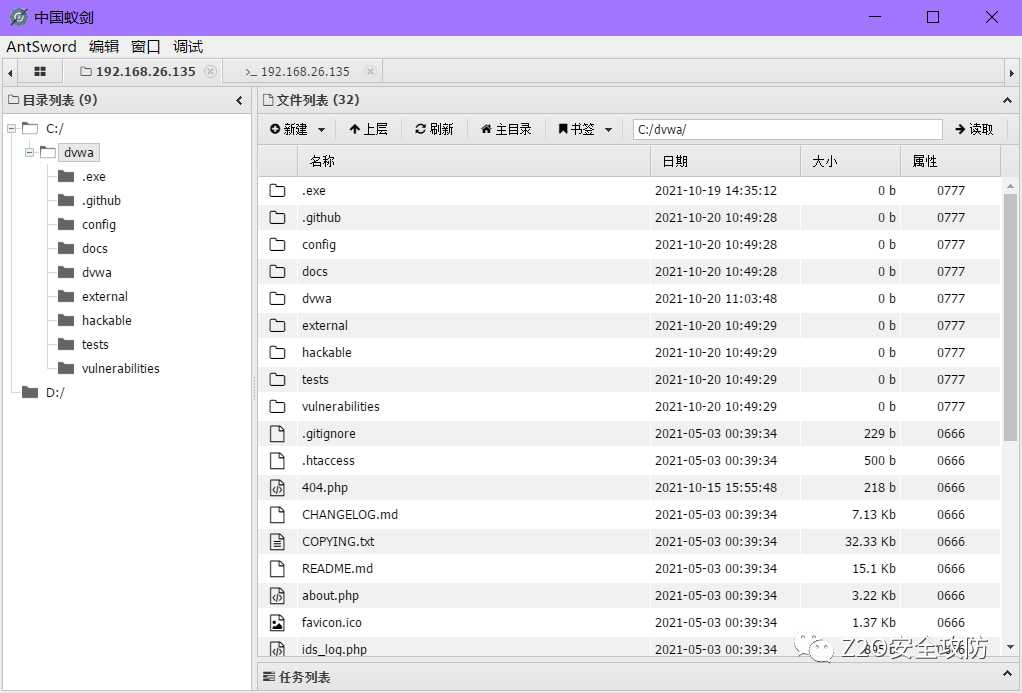Click the docs folder icon in file list
The width and height of the screenshot is (1022, 693).
pos(278,271)
